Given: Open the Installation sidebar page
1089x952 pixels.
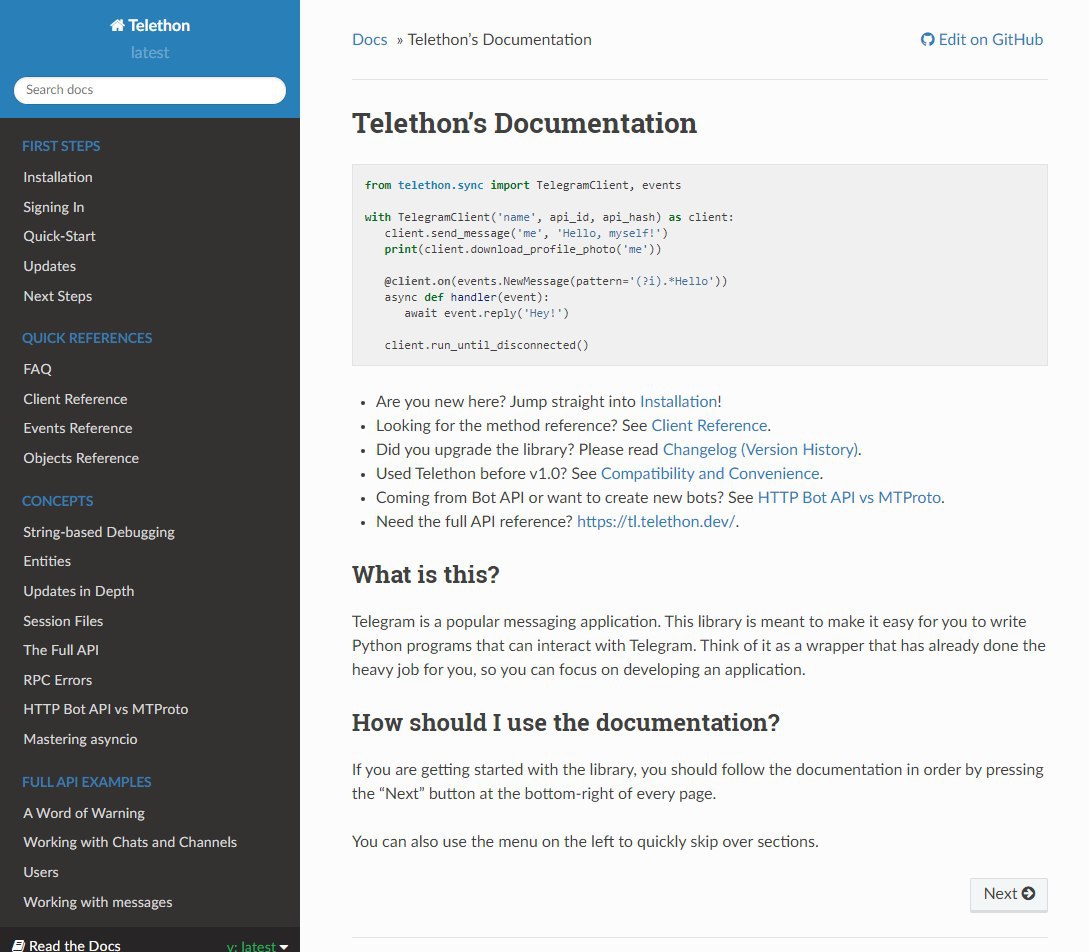Looking at the screenshot, I should (58, 177).
